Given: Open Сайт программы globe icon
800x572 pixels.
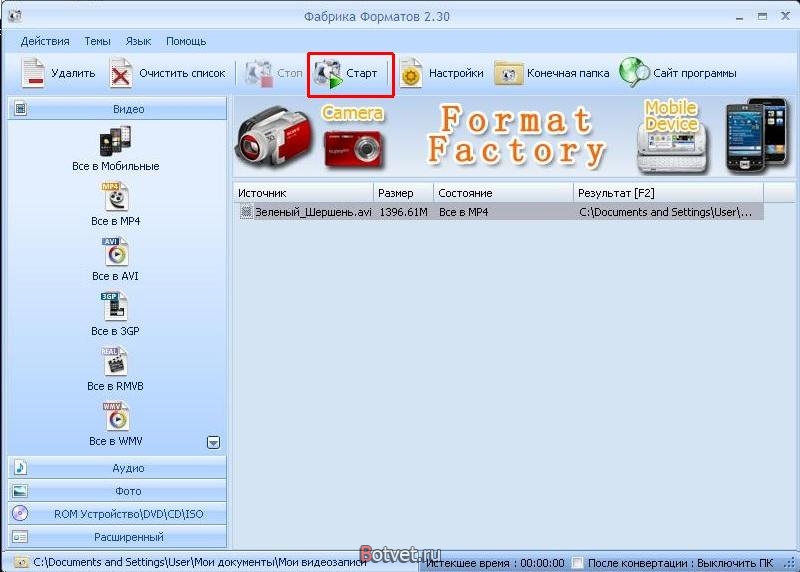Looking at the screenshot, I should pyautogui.click(x=634, y=72).
